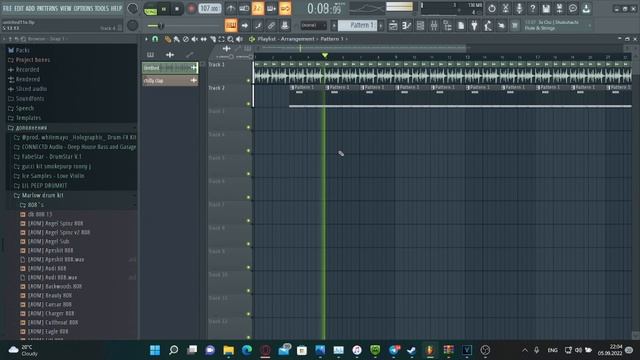Viewport: 640px width, 360px height.
Task: Toggle wait for input before recording
Action: 244,8
